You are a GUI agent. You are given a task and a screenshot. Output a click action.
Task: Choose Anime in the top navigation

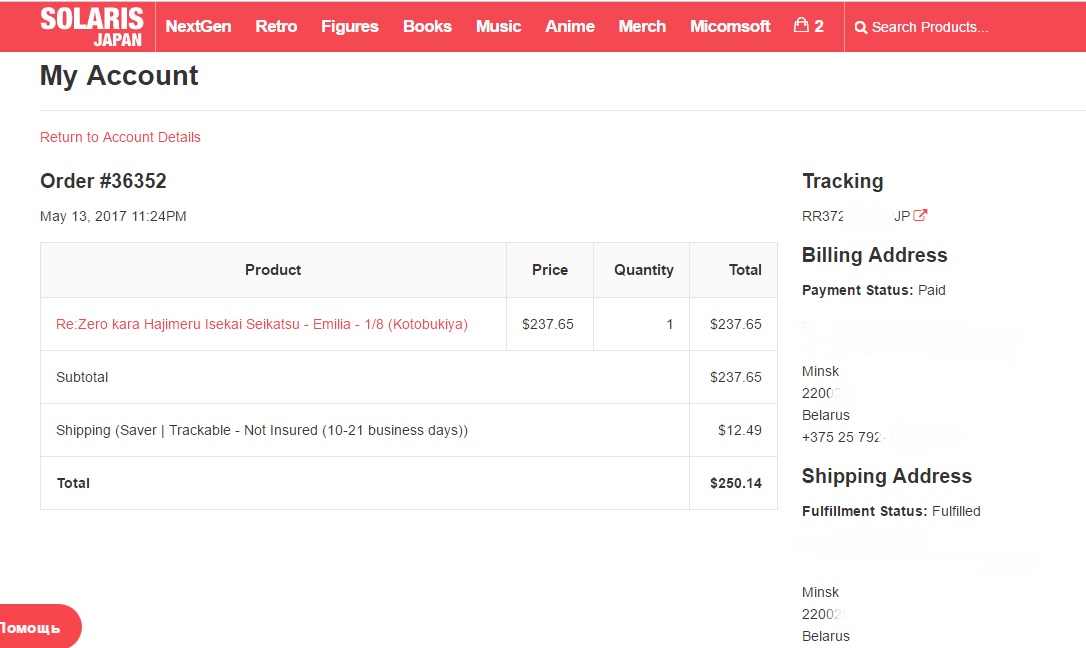pyautogui.click(x=570, y=27)
